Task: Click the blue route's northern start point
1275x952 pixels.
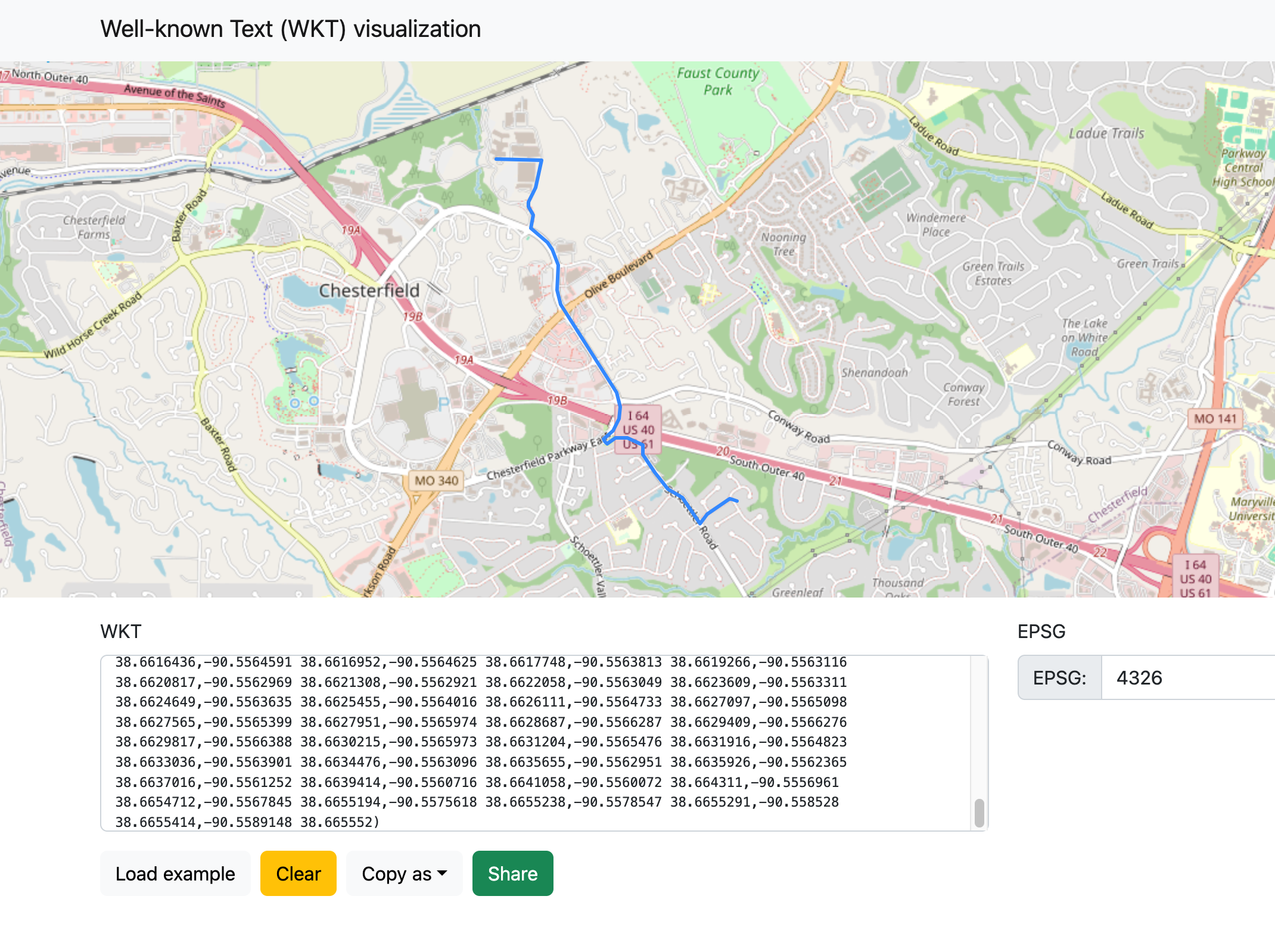Action: [496, 159]
